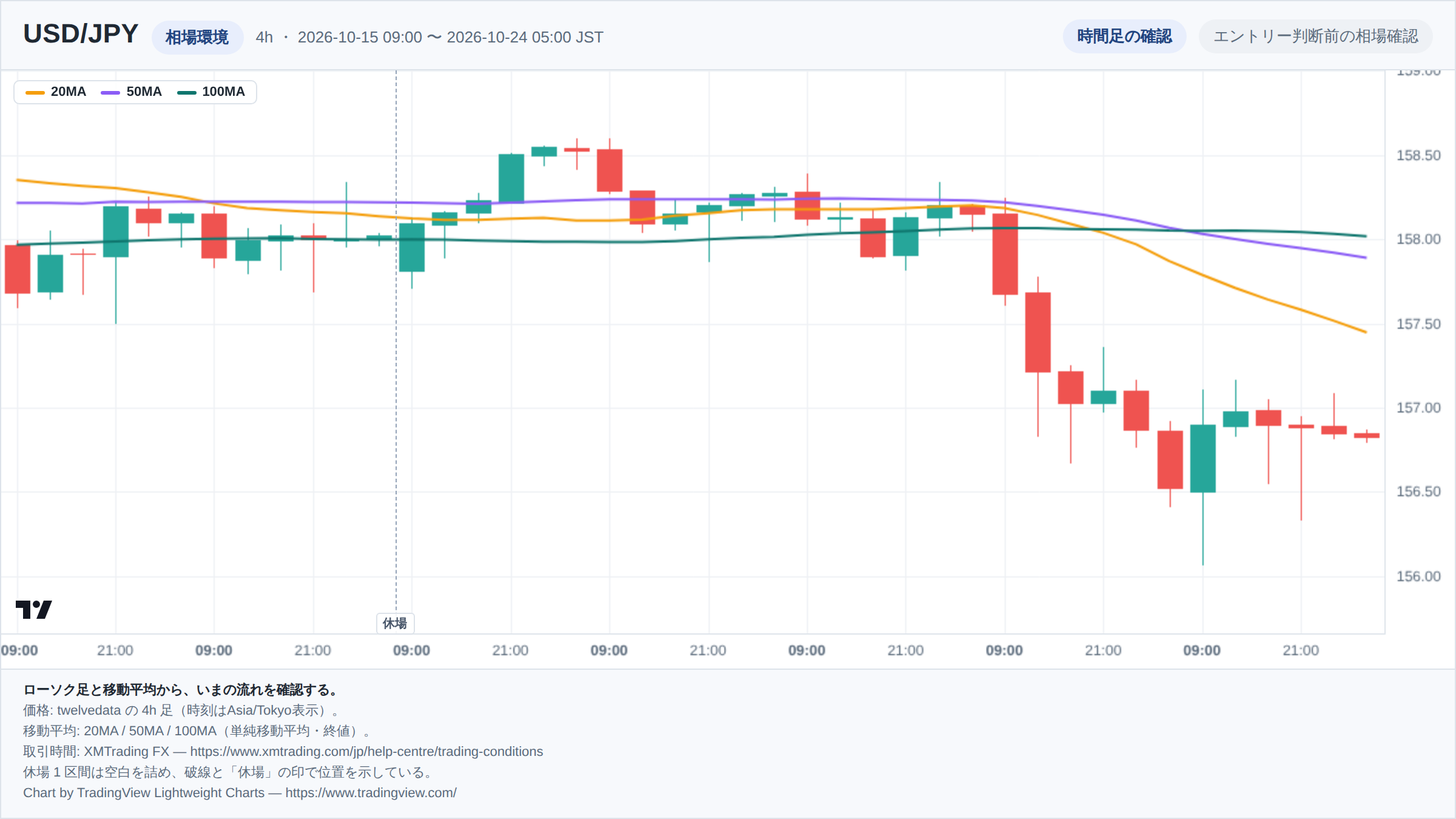Click the 156.00 price axis label

tap(1418, 576)
